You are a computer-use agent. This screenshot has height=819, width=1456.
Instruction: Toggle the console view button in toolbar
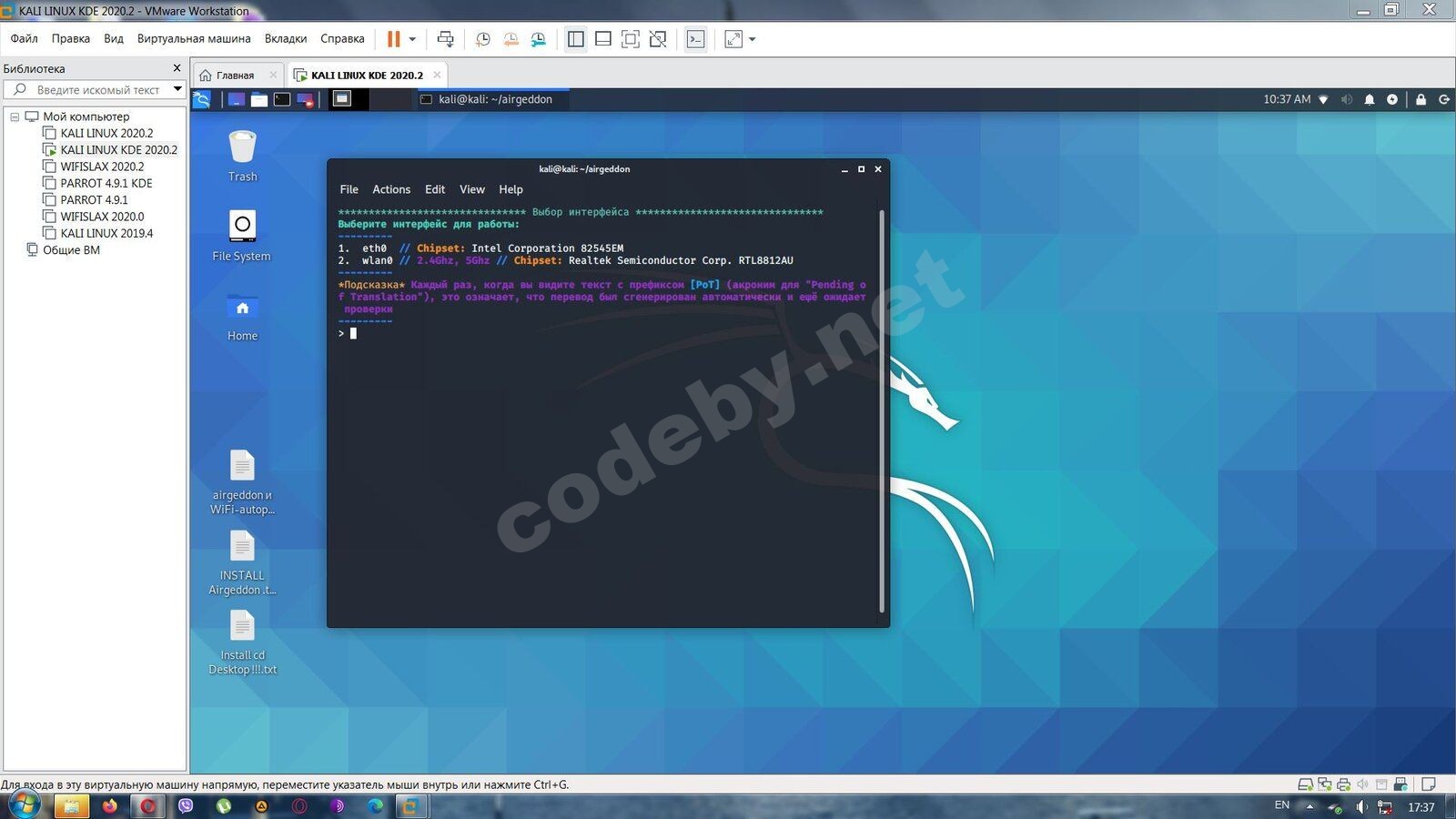tap(695, 39)
